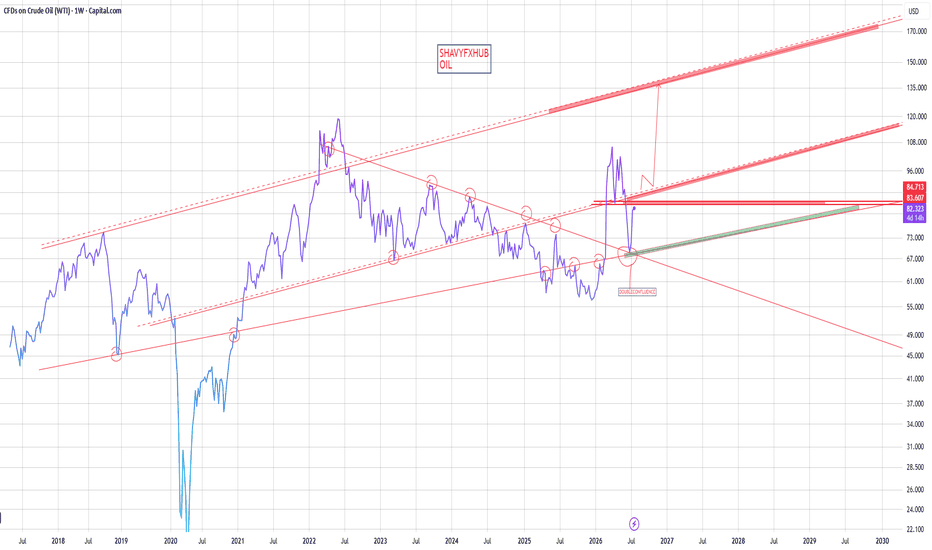This screenshot has height=550, width=932.
Task: Click the 2026 label on the time axis
Action: coord(596,542)
